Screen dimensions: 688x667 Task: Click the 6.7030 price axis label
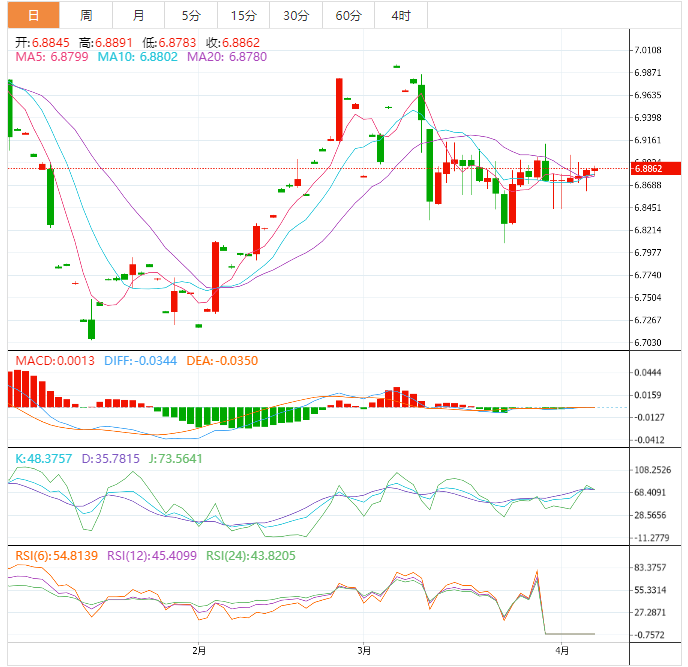[648, 342]
